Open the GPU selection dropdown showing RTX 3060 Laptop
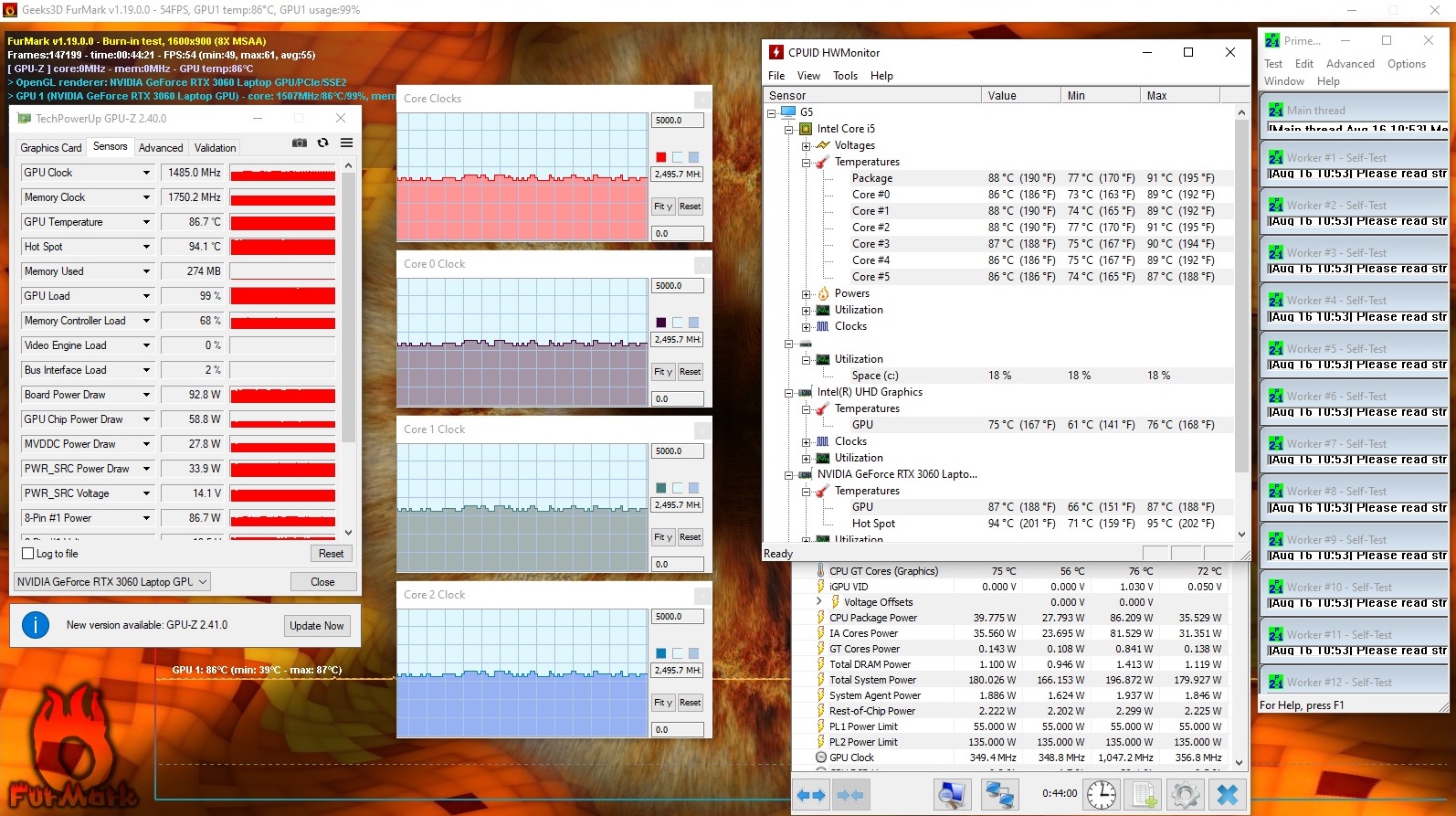 tap(112, 582)
